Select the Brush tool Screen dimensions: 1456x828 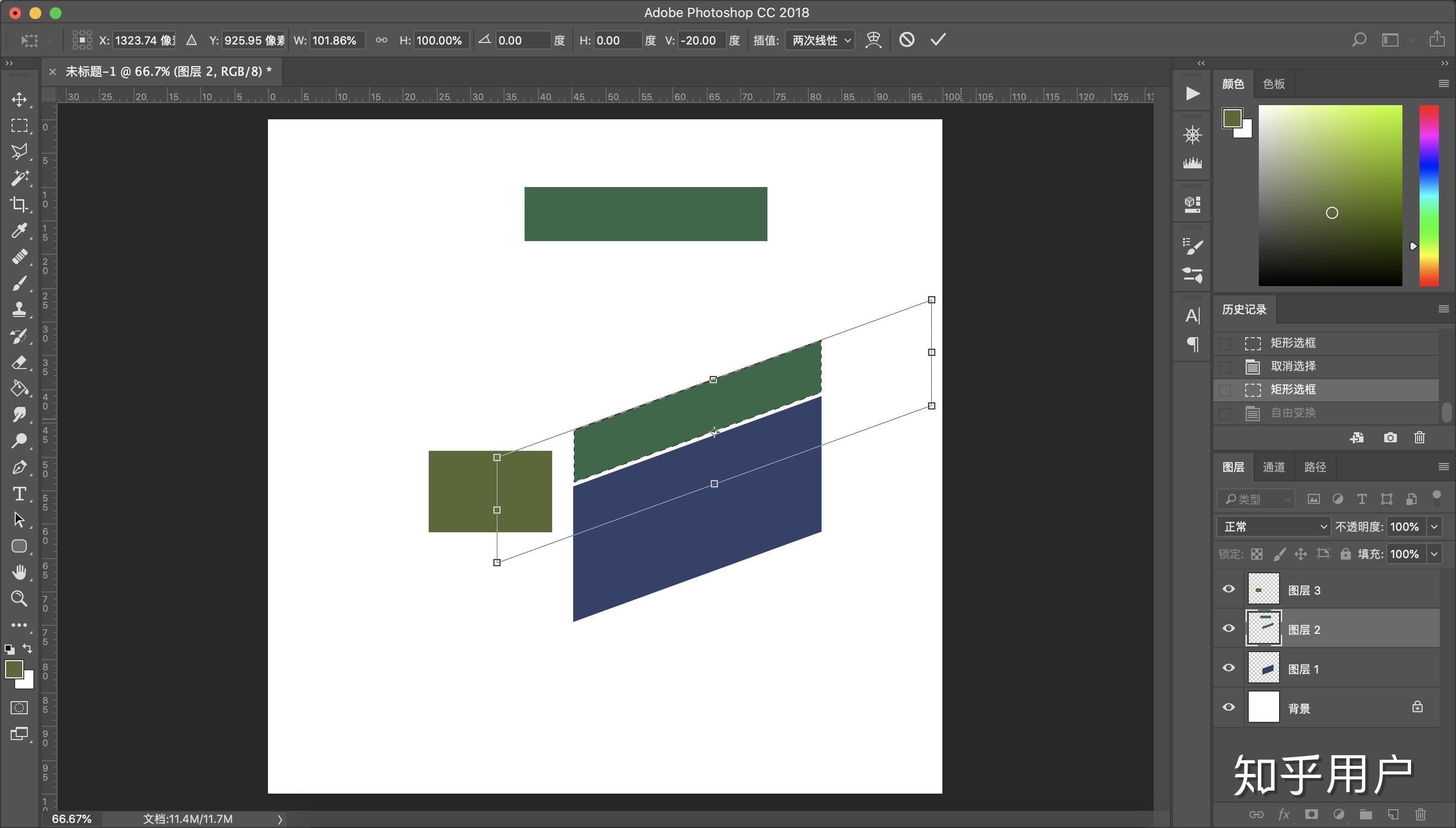[19, 283]
